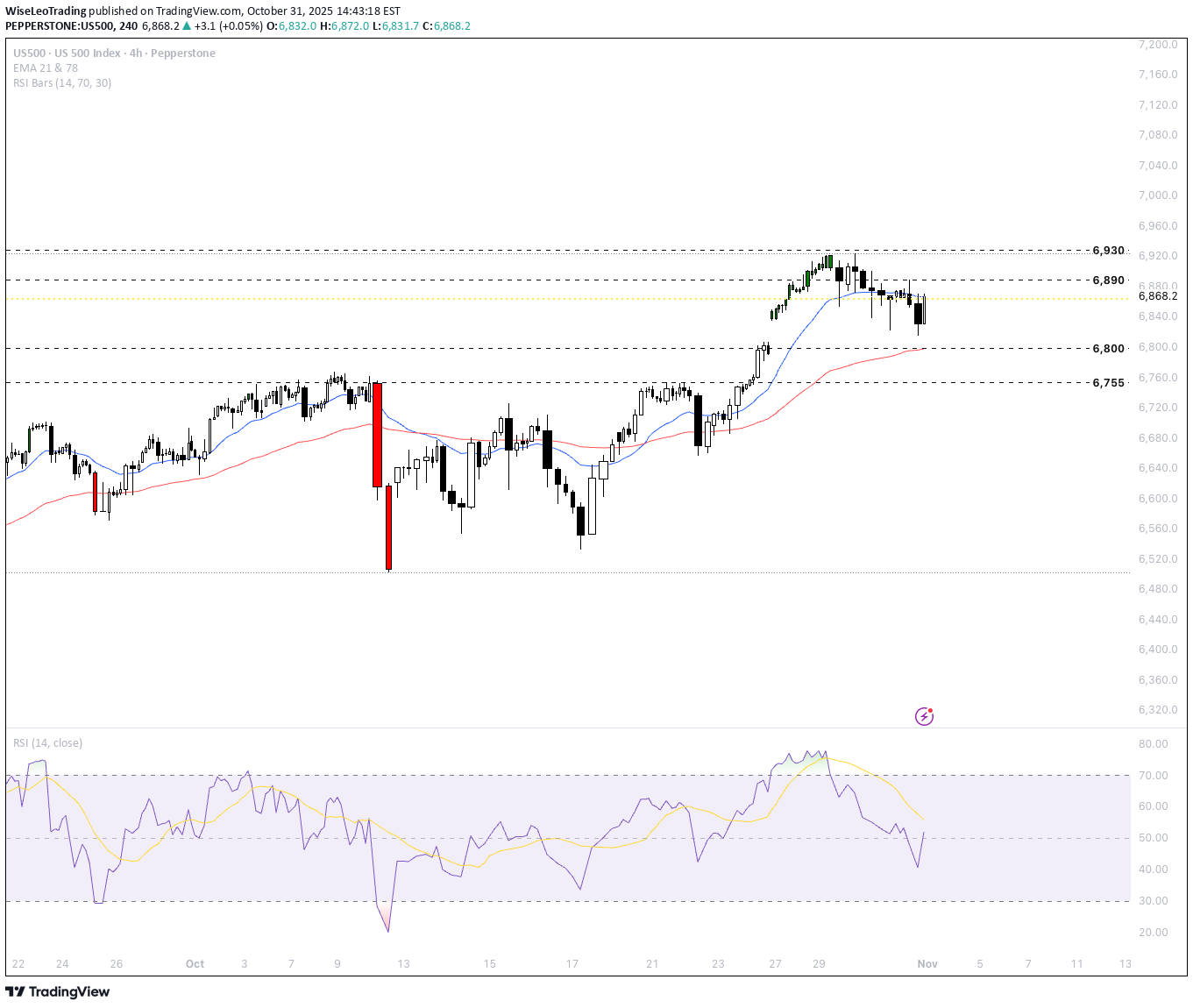The width and height of the screenshot is (1193, 1008).
Task: Click the 7,200.0 price scale label
Action: 1157,45
